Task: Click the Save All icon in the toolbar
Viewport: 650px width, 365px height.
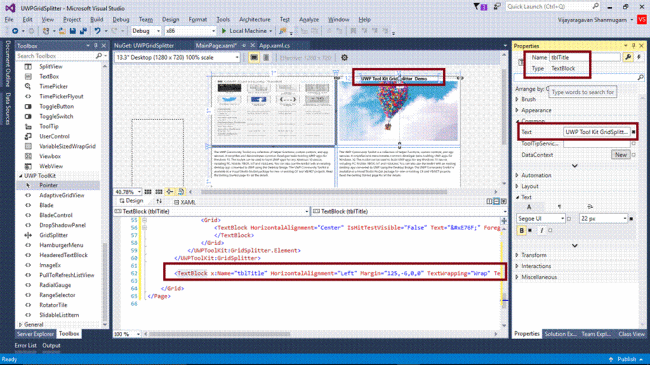Action: (x=83, y=31)
